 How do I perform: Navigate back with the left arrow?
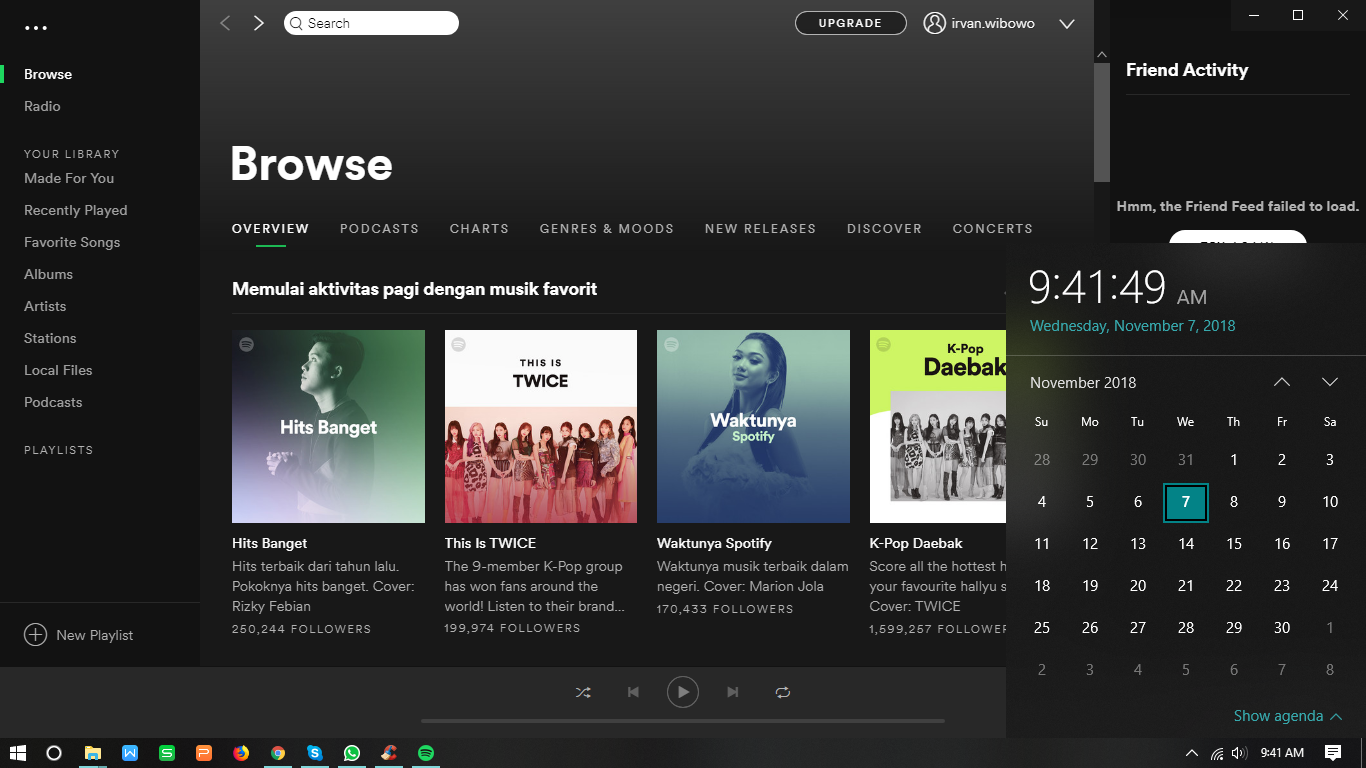226,23
